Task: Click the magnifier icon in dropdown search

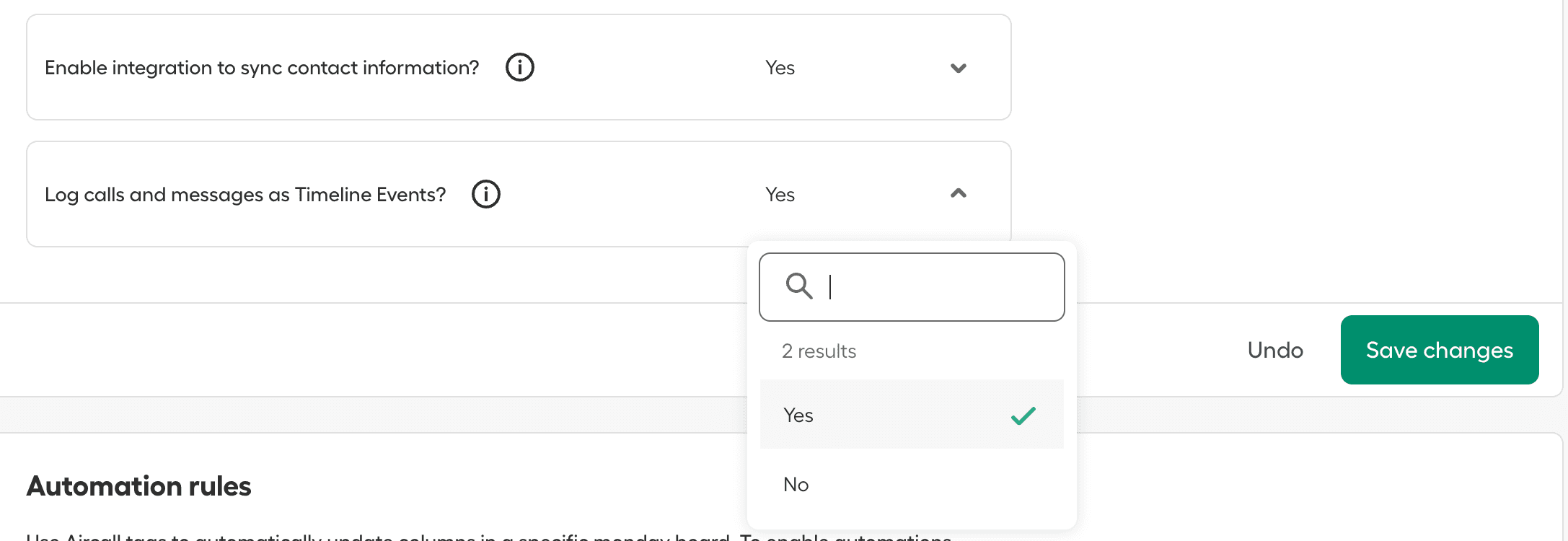Action: tap(798, 286)
